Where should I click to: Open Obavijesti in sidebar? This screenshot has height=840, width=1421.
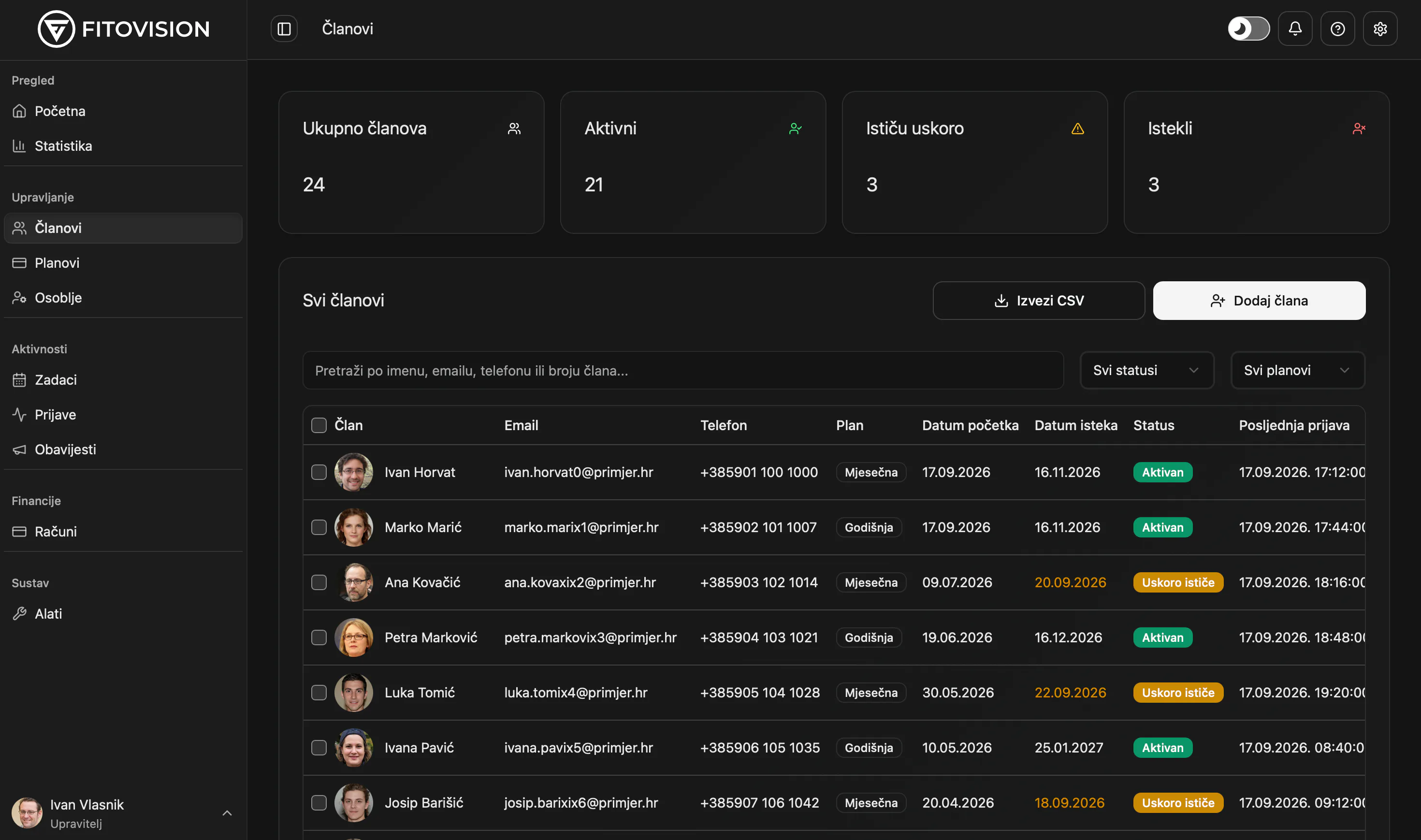click(123, 449)
